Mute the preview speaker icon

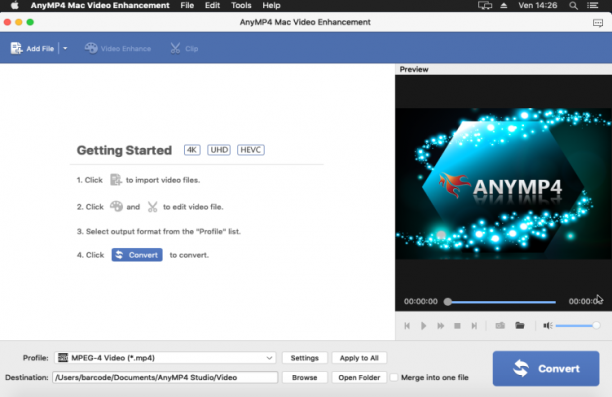click(548, 326)
